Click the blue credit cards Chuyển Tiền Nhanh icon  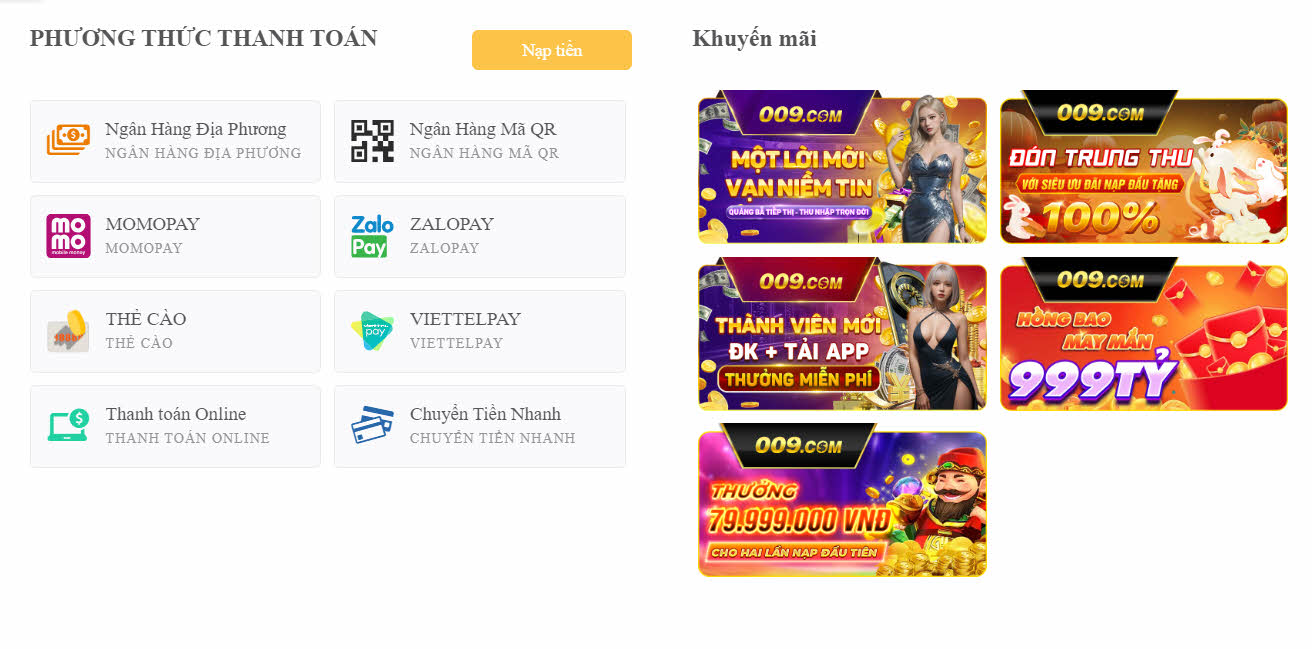(x=372, y=426)
